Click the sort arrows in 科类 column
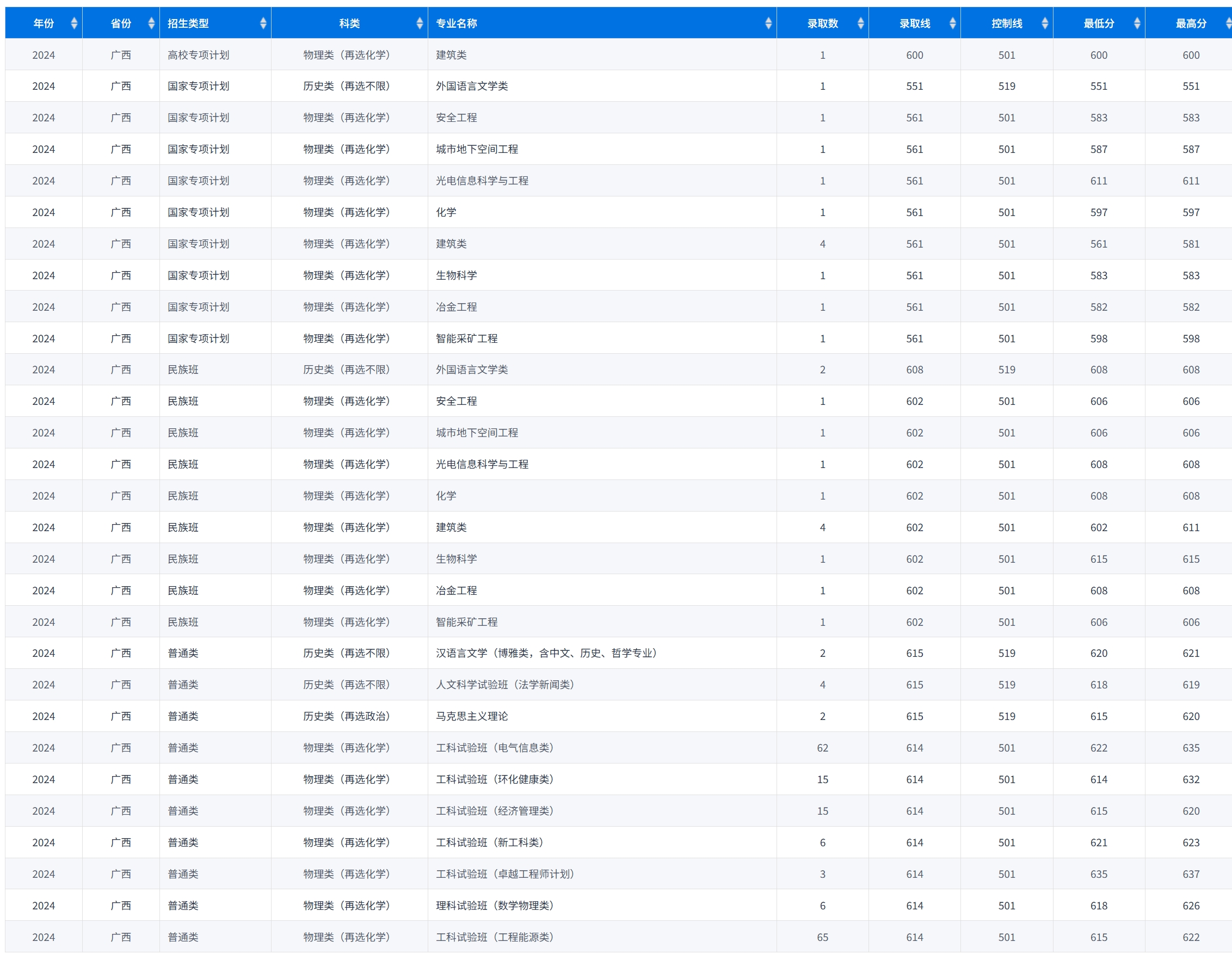 [419, 23]
